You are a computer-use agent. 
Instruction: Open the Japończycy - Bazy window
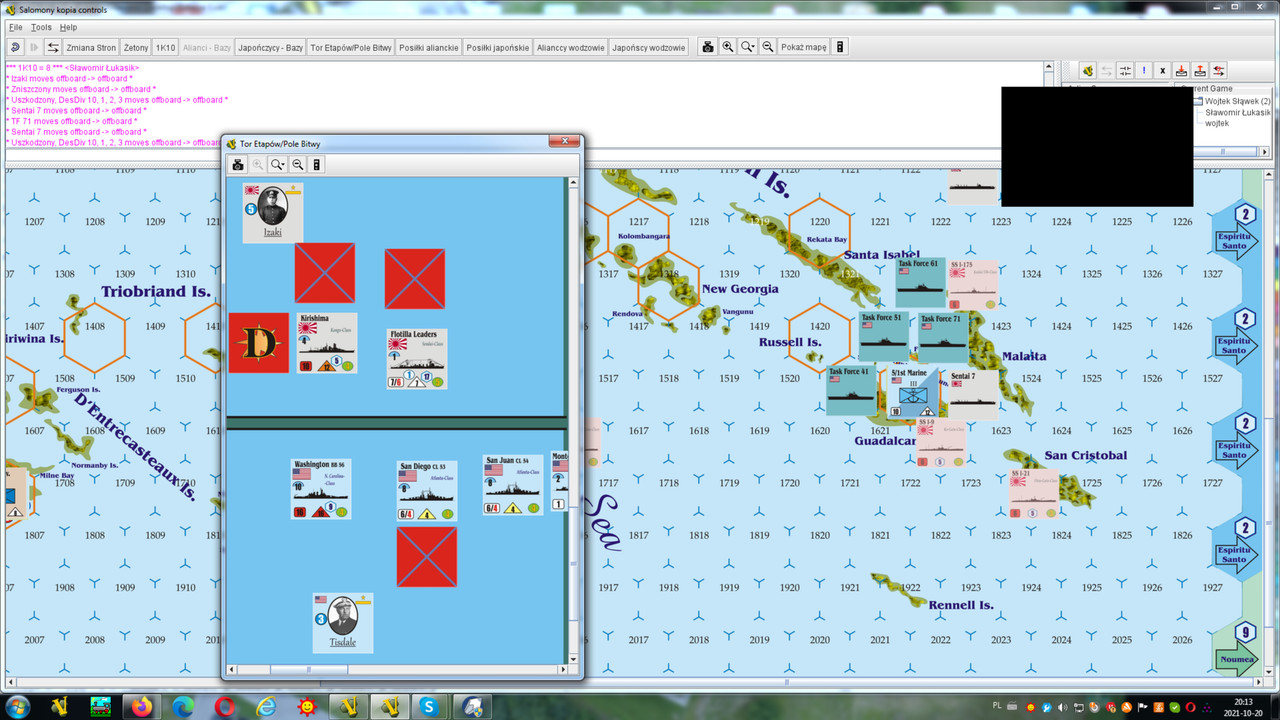[x=270, y=47]
